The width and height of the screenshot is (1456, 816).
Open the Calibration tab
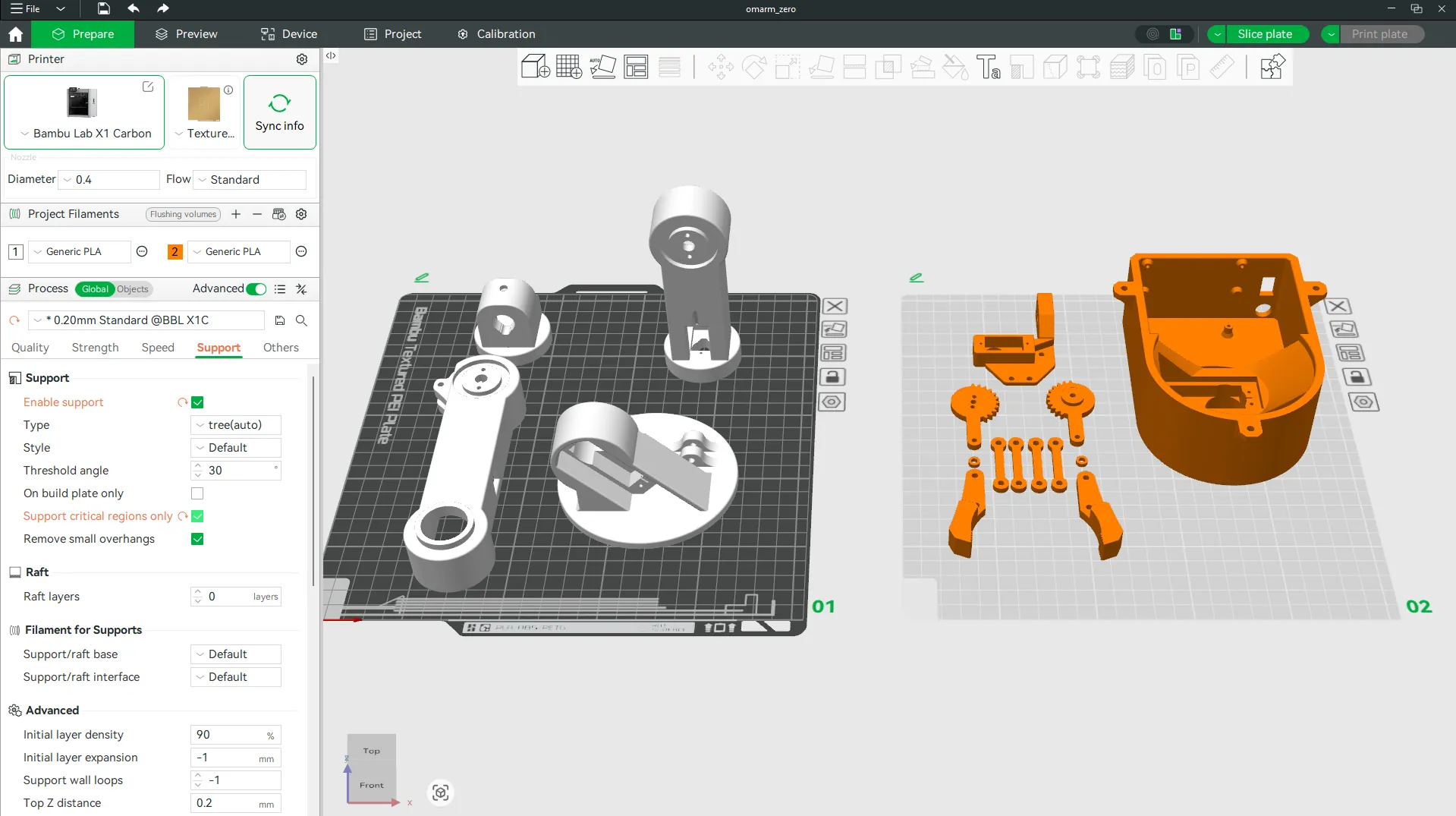point(497,34)
